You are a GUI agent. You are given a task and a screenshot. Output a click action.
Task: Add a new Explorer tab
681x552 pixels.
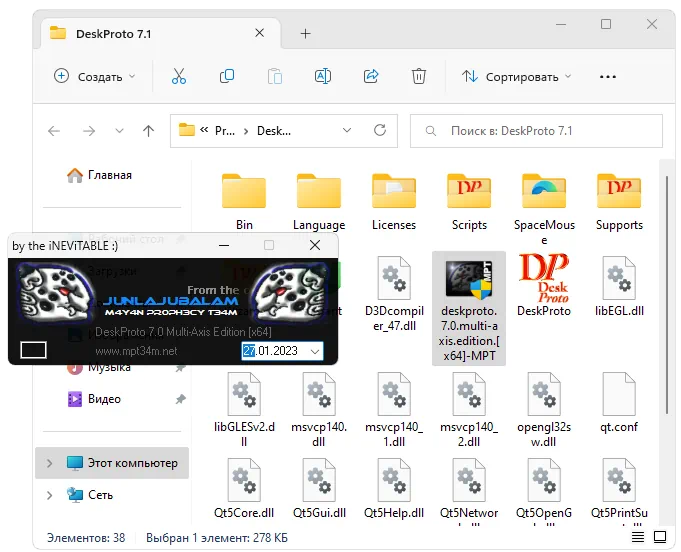click(x=305, y=33)
